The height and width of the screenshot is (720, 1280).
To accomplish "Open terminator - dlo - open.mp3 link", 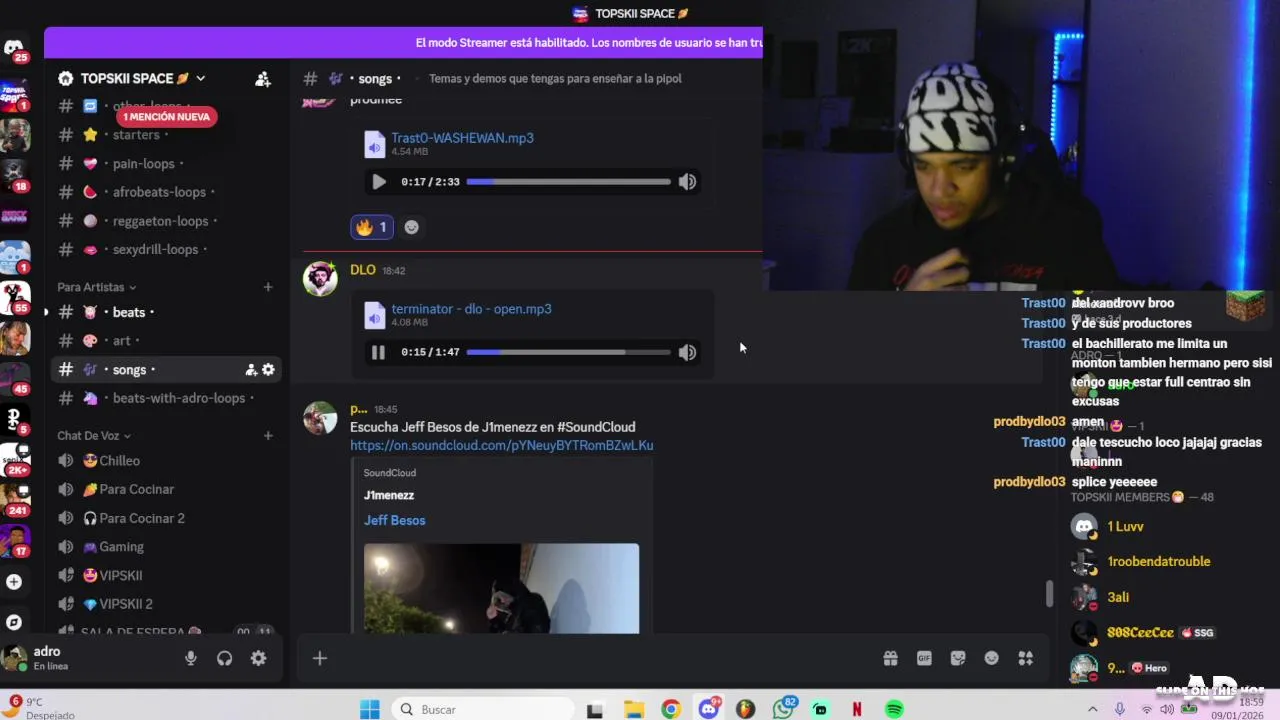I will point(471,309).
